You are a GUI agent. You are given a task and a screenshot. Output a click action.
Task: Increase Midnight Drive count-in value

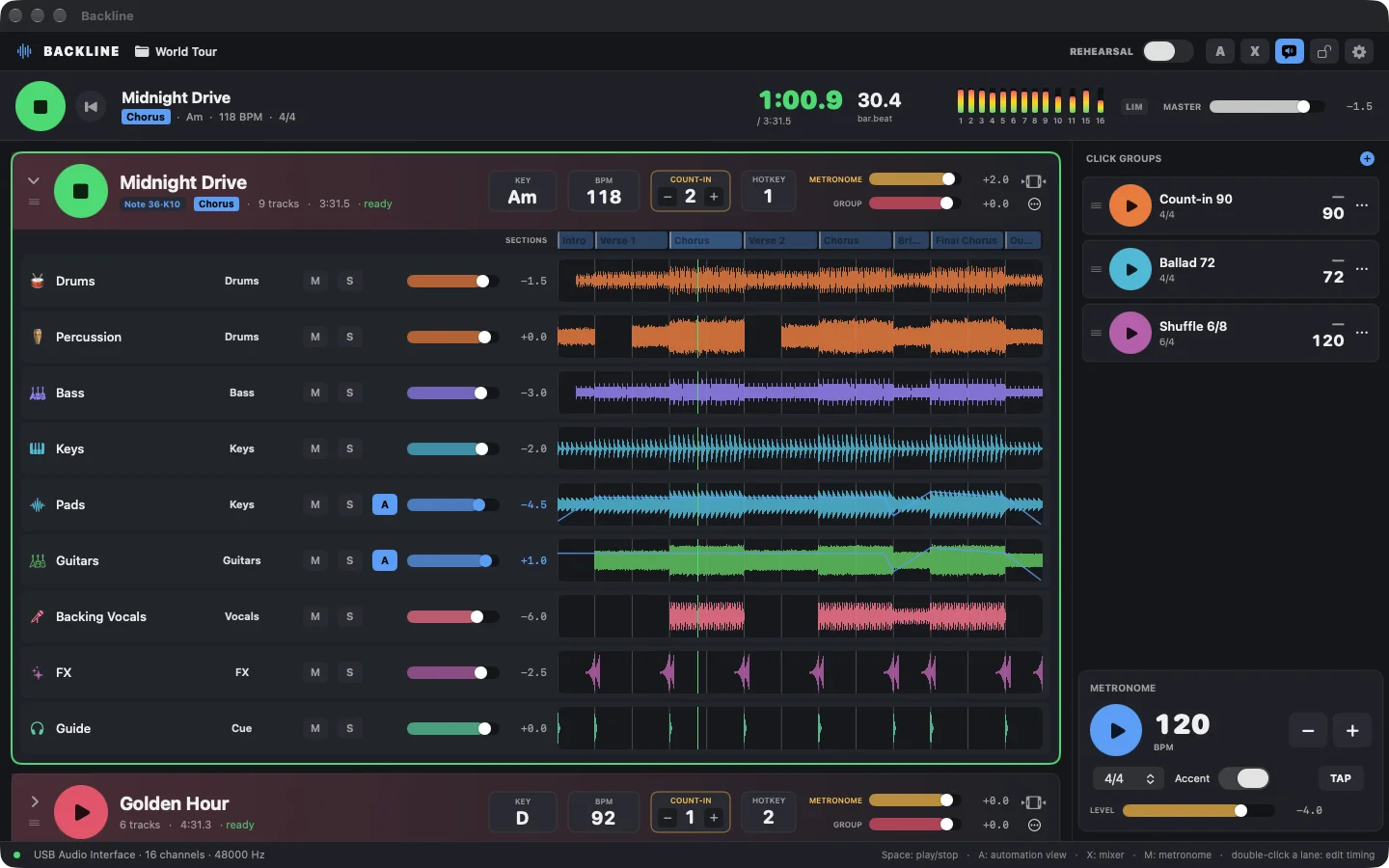[714, 197]
